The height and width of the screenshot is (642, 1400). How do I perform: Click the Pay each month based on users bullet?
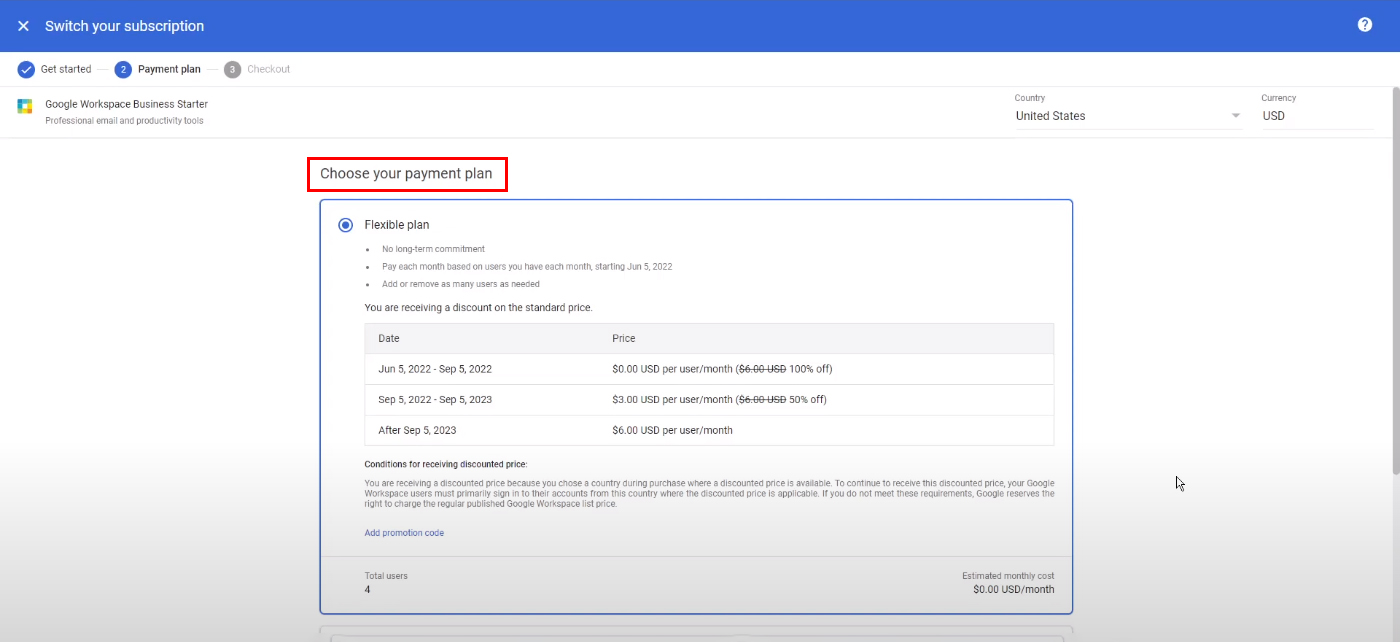(x=527, y=267)
